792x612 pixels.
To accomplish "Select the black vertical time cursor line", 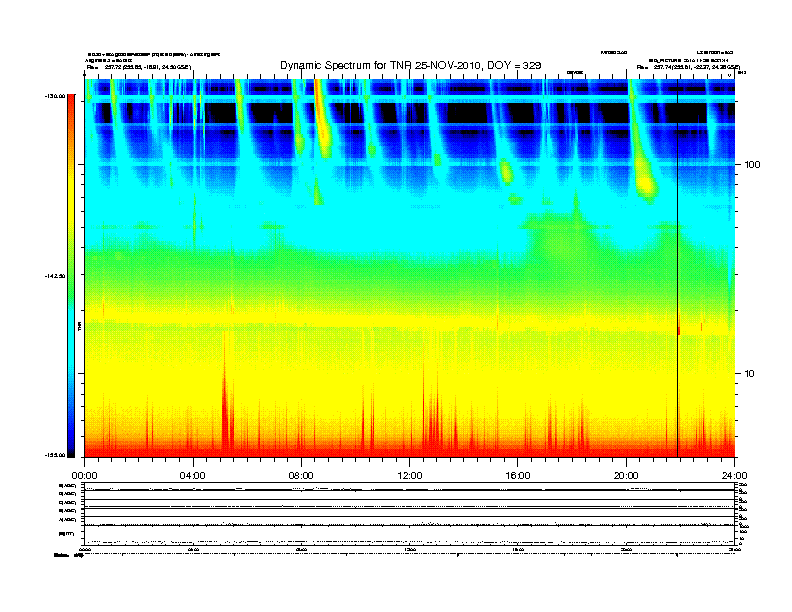I will point(677,268).
